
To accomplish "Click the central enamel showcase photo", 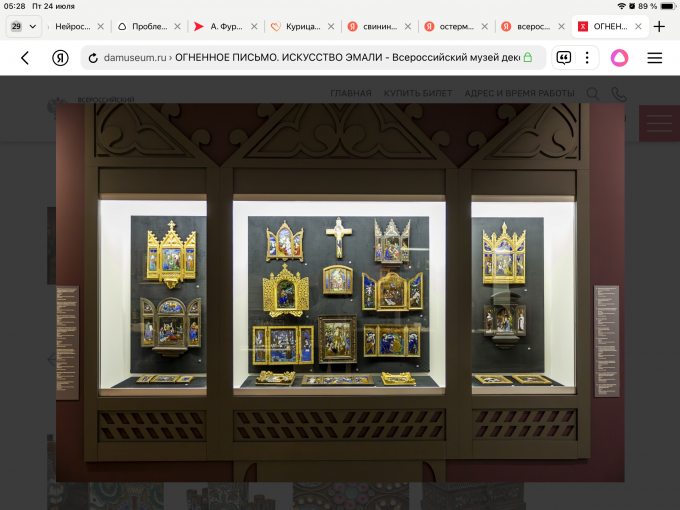I will coord(340,292).
